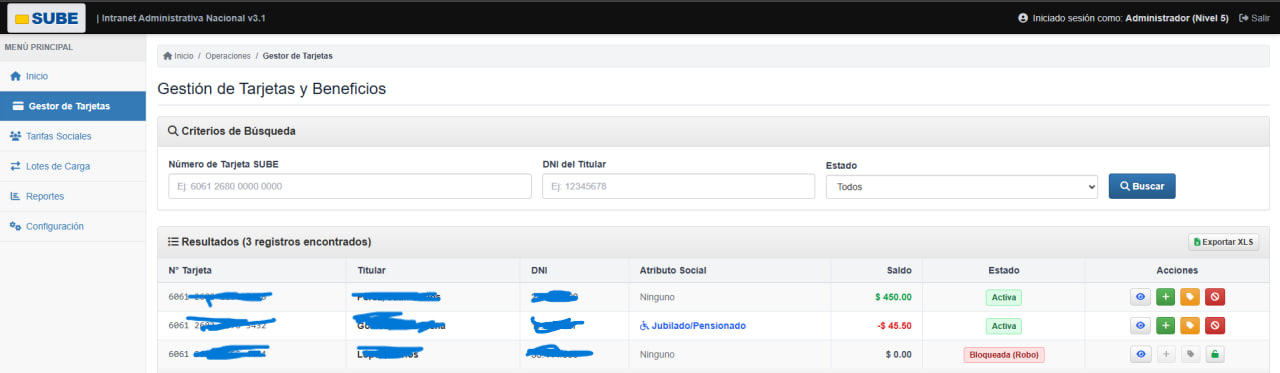View details of the Jubilado/Pensionado card
The height and width of the screenshot is (373, 1280).
pyautogui.click(x=1141, y=325)
